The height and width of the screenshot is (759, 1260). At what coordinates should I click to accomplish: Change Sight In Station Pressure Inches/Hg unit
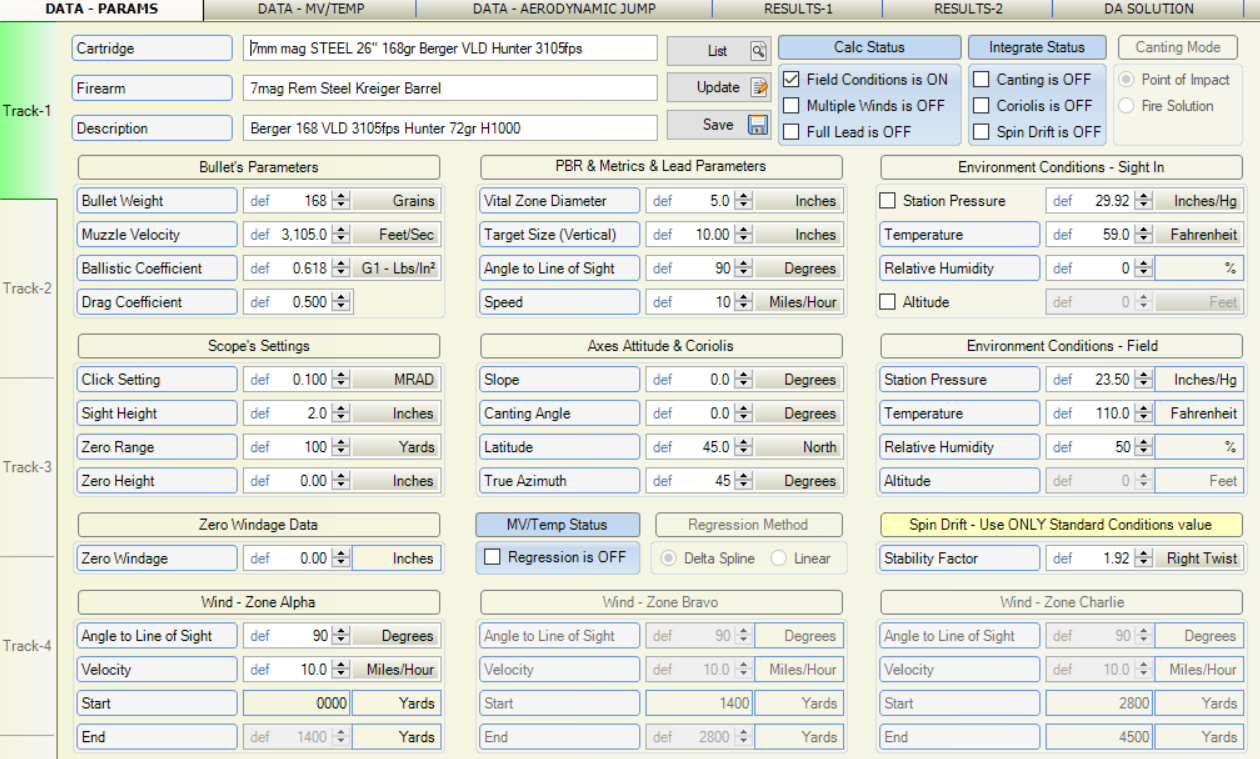pyautogui.click(x=1199, y=201)
